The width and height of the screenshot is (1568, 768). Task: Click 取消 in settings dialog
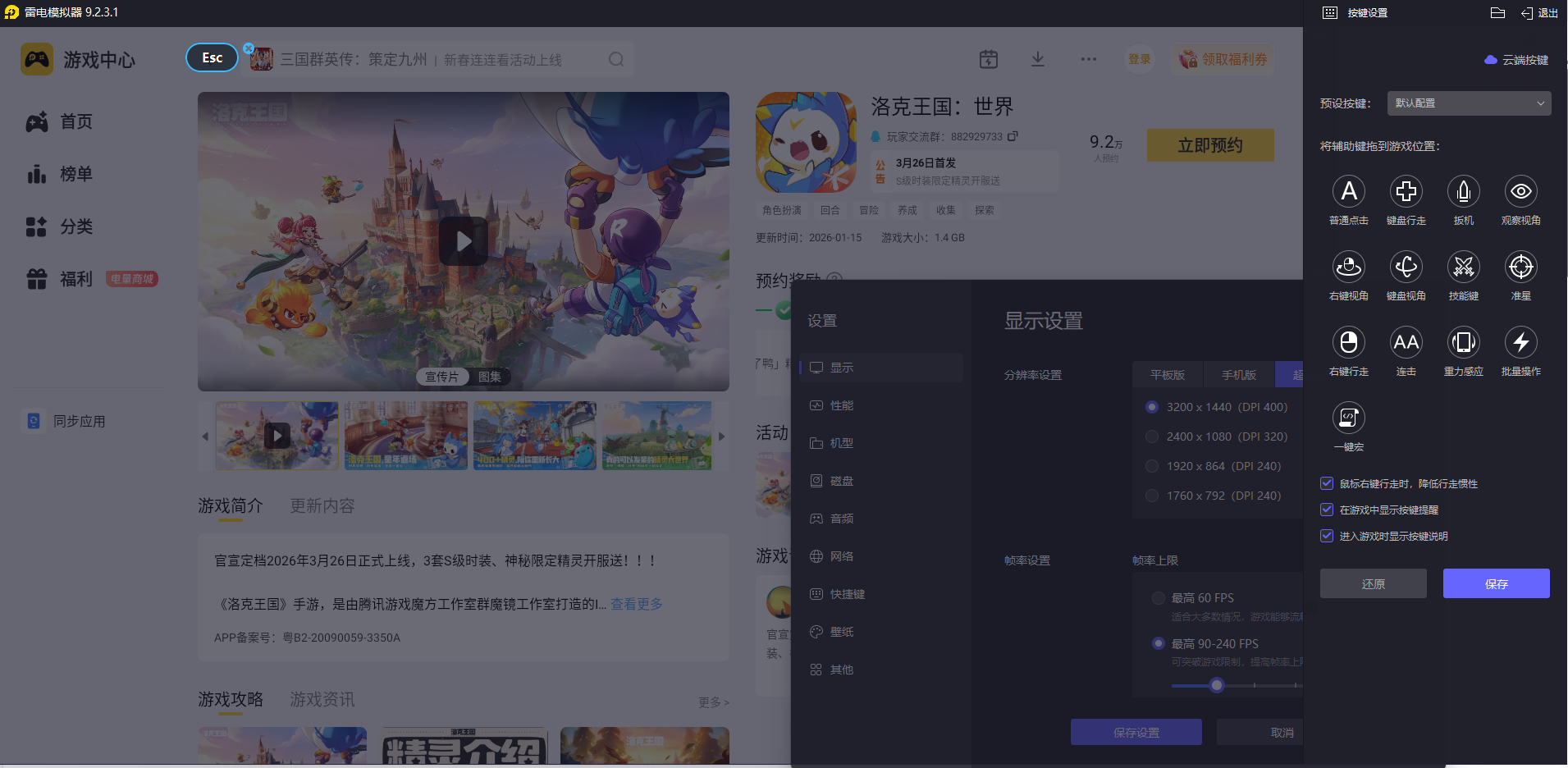(x=1260, y=732)
